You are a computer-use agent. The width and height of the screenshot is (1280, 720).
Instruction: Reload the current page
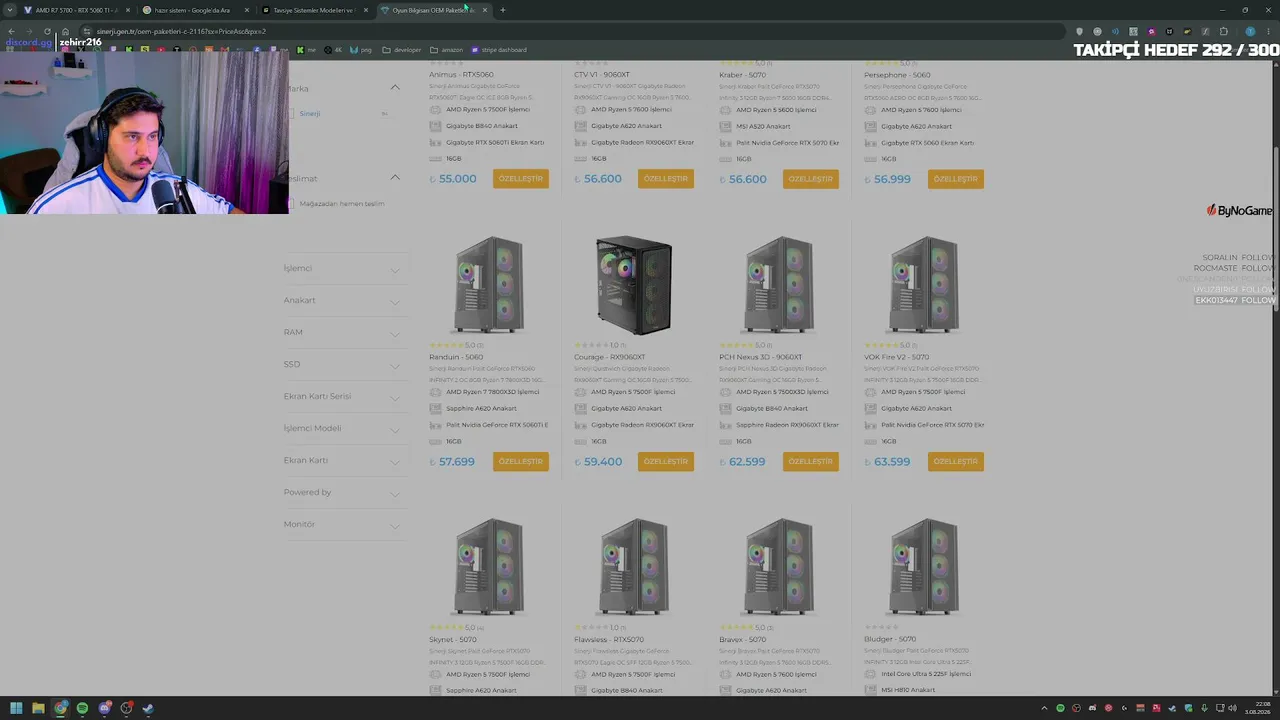tap(47, 31)
